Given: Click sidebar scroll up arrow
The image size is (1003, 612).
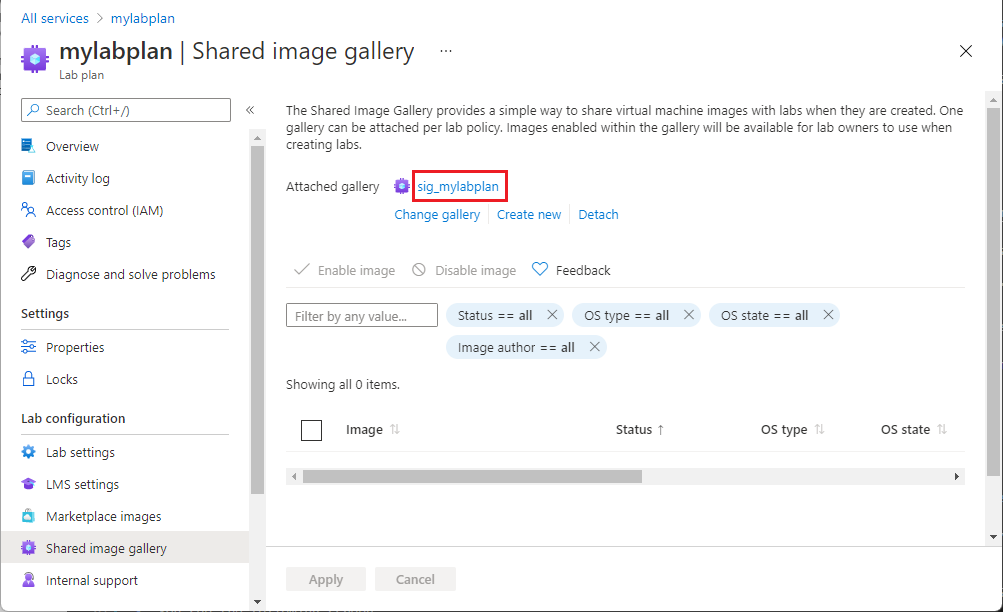Looking at the screenshot, I should click(257, 138).
